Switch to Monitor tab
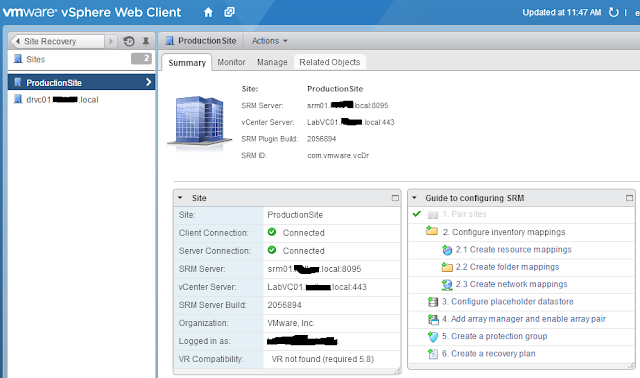640x378 pixels. tap(231, 62)
